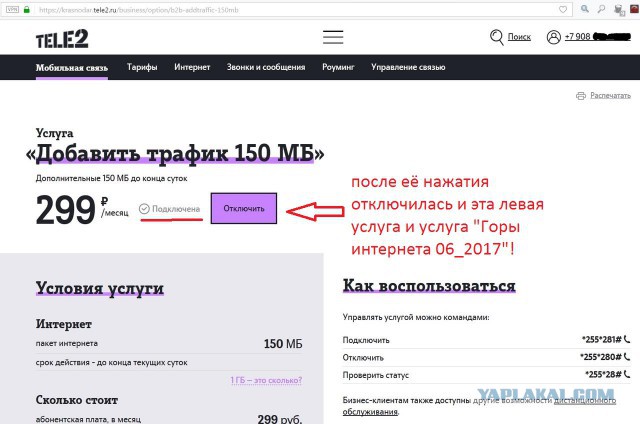
Task: Open the Тарифы menu item
Action: (x=142, y=67)
